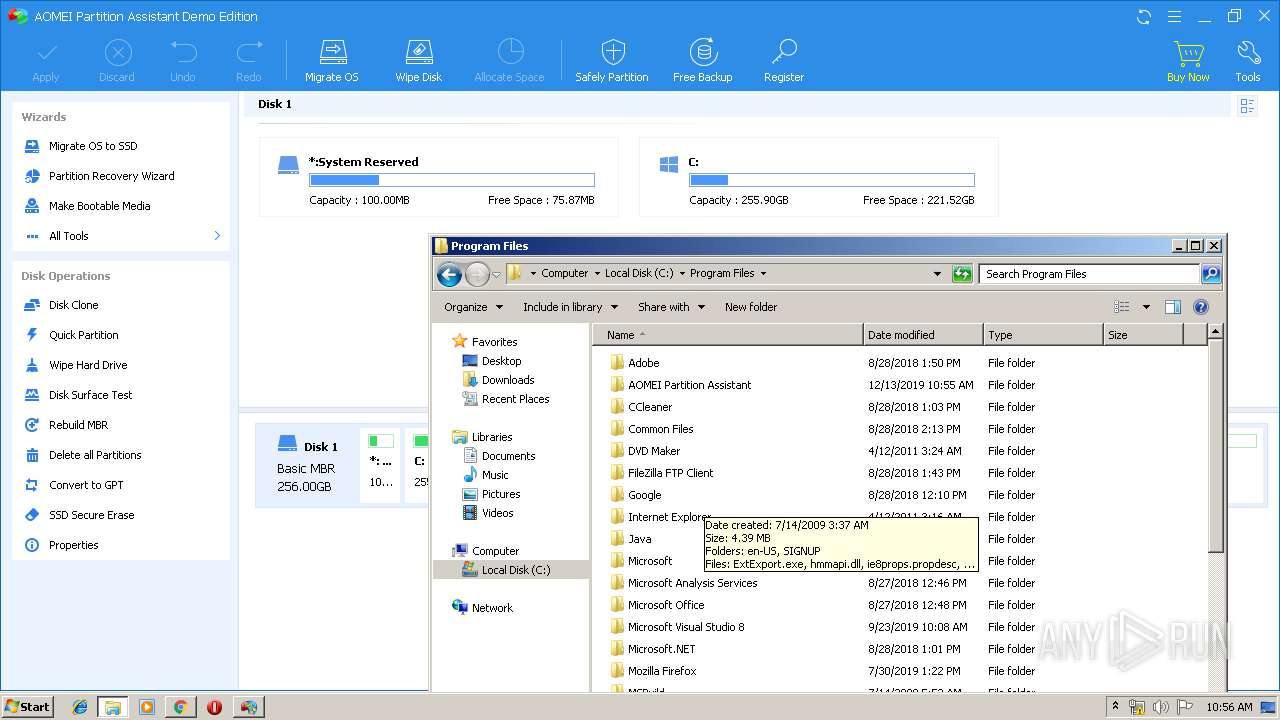Choose Wipe Hard Drive operation

(88, 365)
